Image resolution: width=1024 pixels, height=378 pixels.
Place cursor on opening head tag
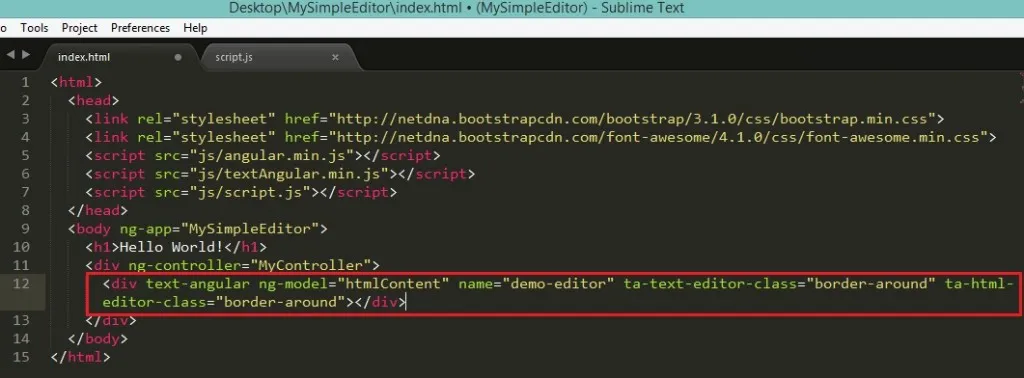click(93, 101)
